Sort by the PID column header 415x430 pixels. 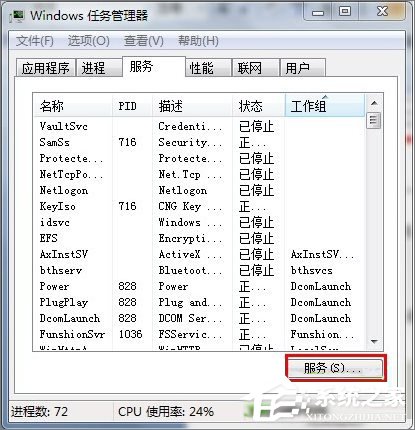132,106
